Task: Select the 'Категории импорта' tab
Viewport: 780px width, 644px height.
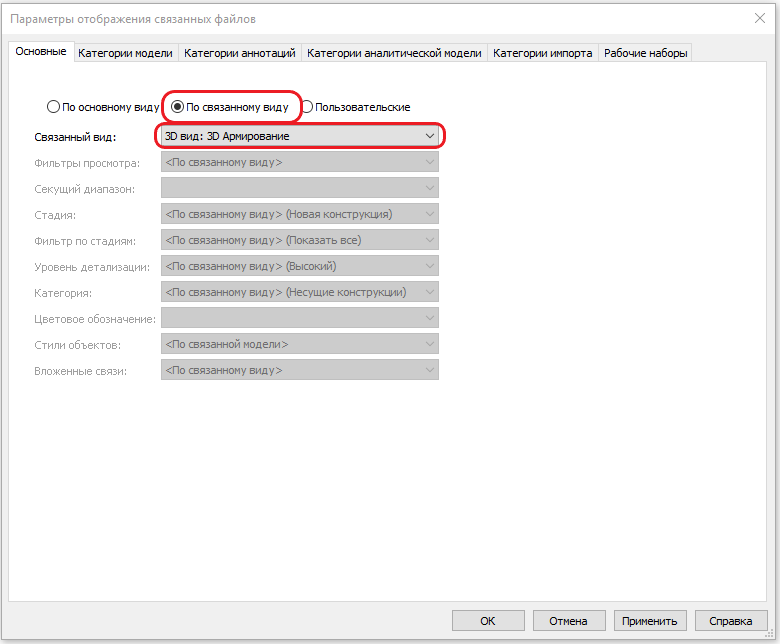Action: (x=542, y=53)
